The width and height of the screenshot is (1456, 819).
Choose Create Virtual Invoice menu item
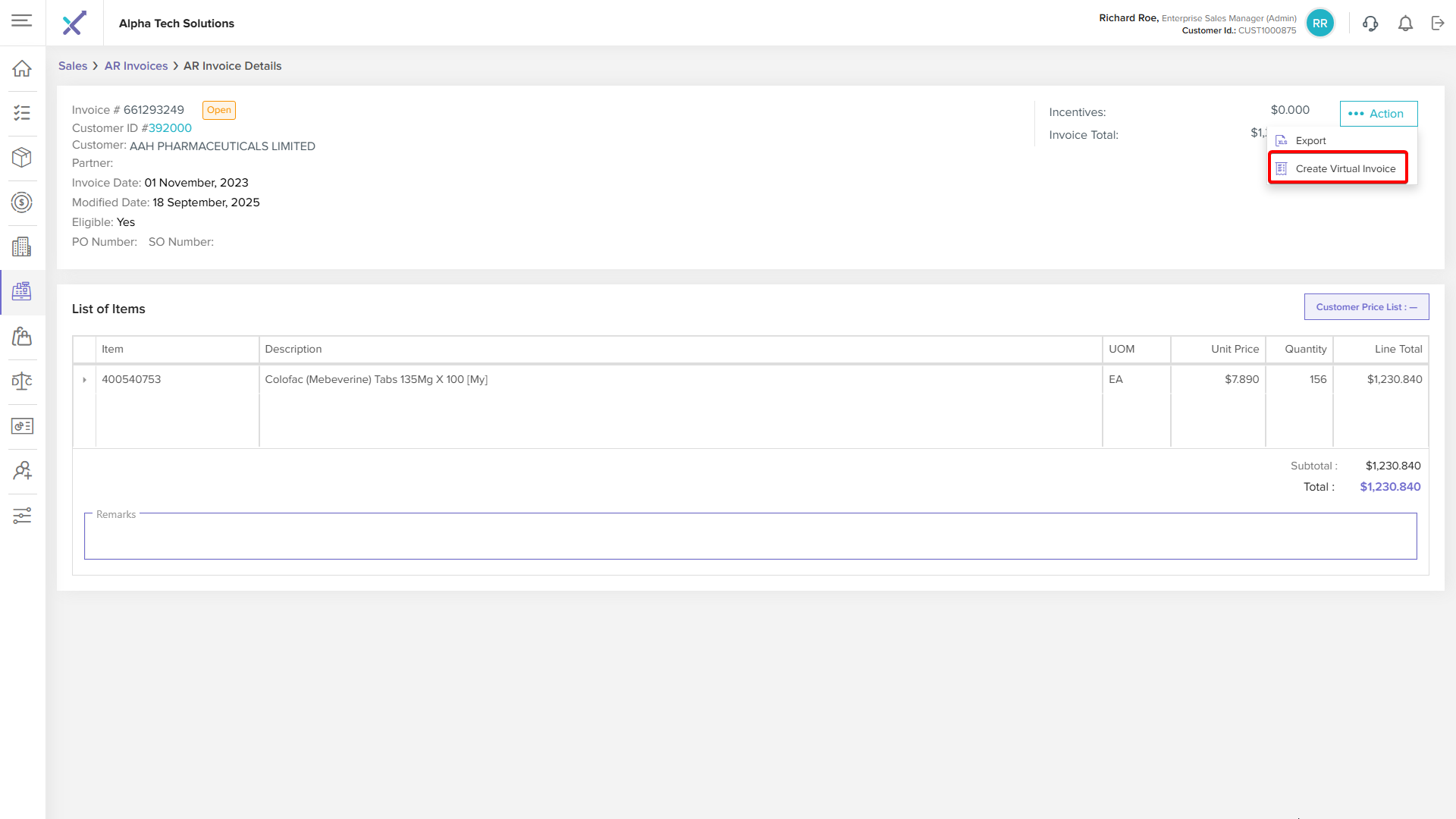(x=1345, y=169)
